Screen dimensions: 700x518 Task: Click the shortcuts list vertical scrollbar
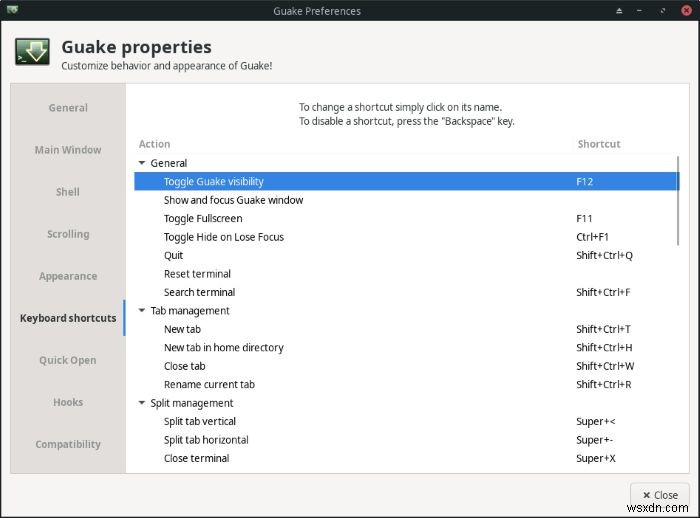click(678, 201)
